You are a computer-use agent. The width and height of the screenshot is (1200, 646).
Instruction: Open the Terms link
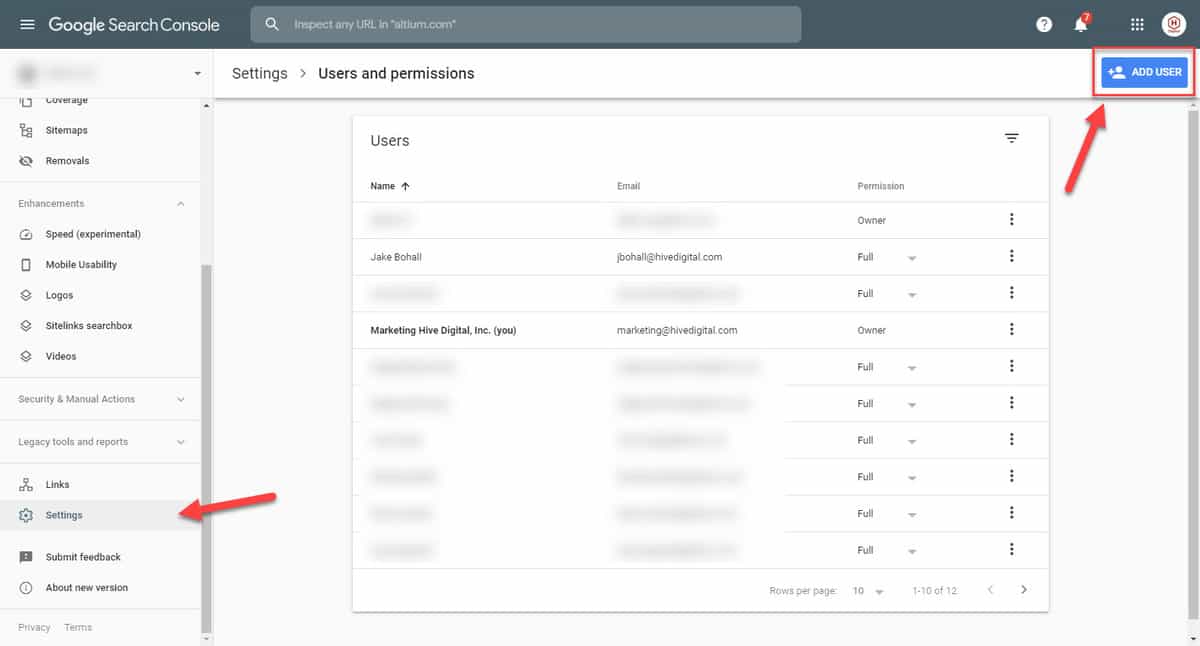coord(78,627)
